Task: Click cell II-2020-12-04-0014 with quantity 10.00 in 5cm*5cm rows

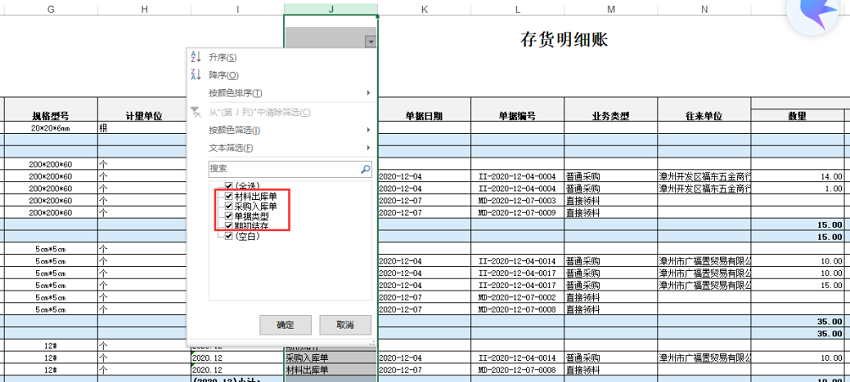Action: (518, 261)
